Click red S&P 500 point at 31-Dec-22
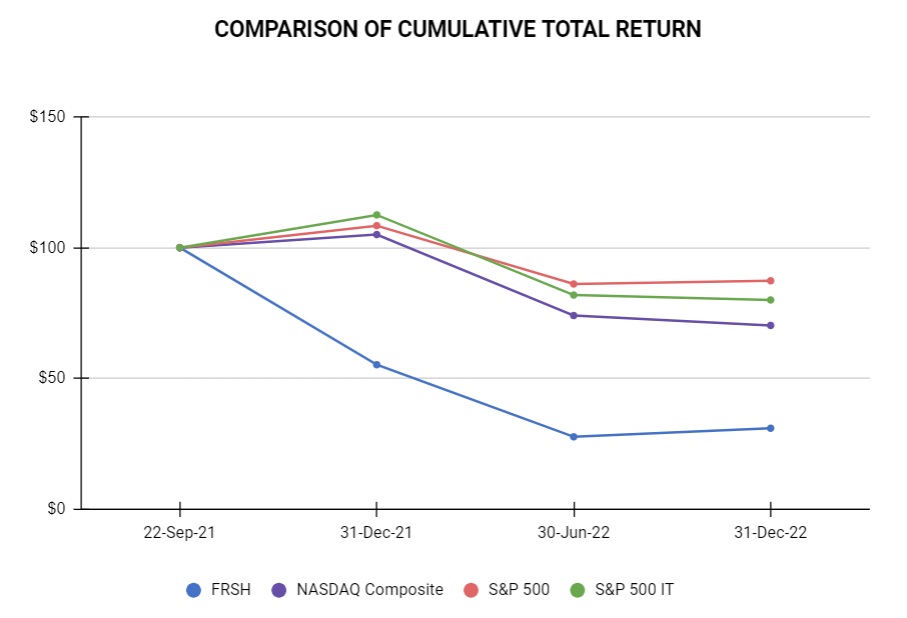Image resolution: width=907 pixels, height=618 pixels. click(770, 281)
